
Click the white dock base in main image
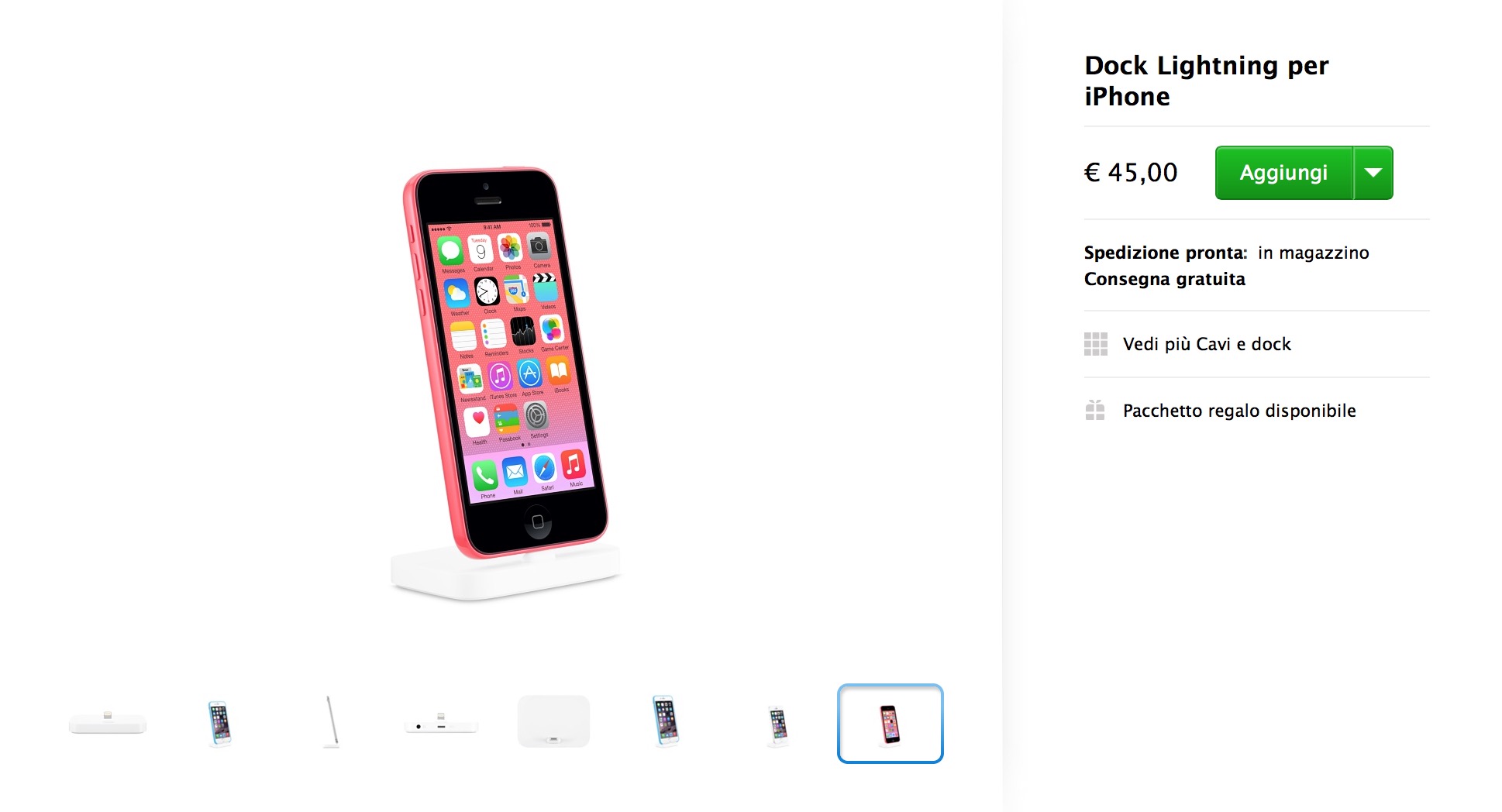tap(504, 577)
